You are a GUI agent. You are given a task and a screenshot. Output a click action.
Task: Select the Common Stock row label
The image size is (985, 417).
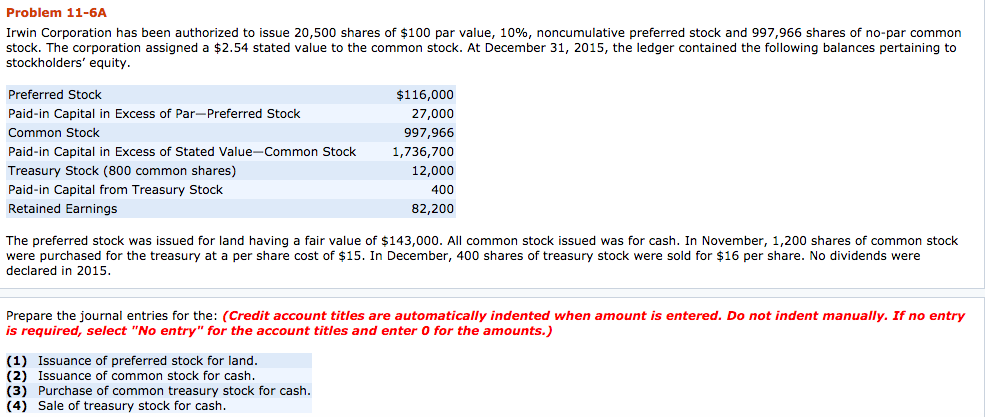click(x=54, y=133)
